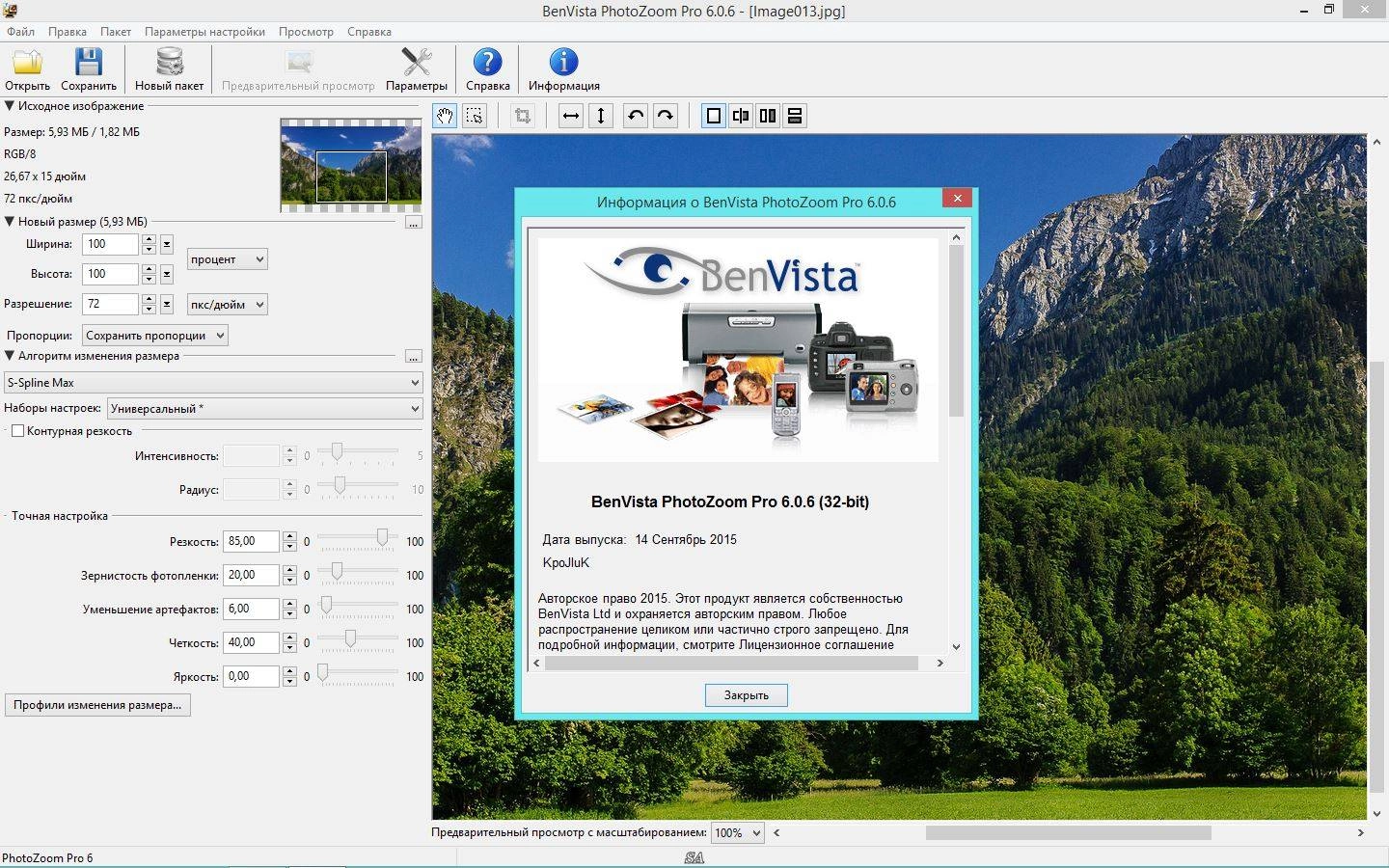Collapse the Новый размер section
This screenshot has width=1389, height=868.
pos(10,221)
